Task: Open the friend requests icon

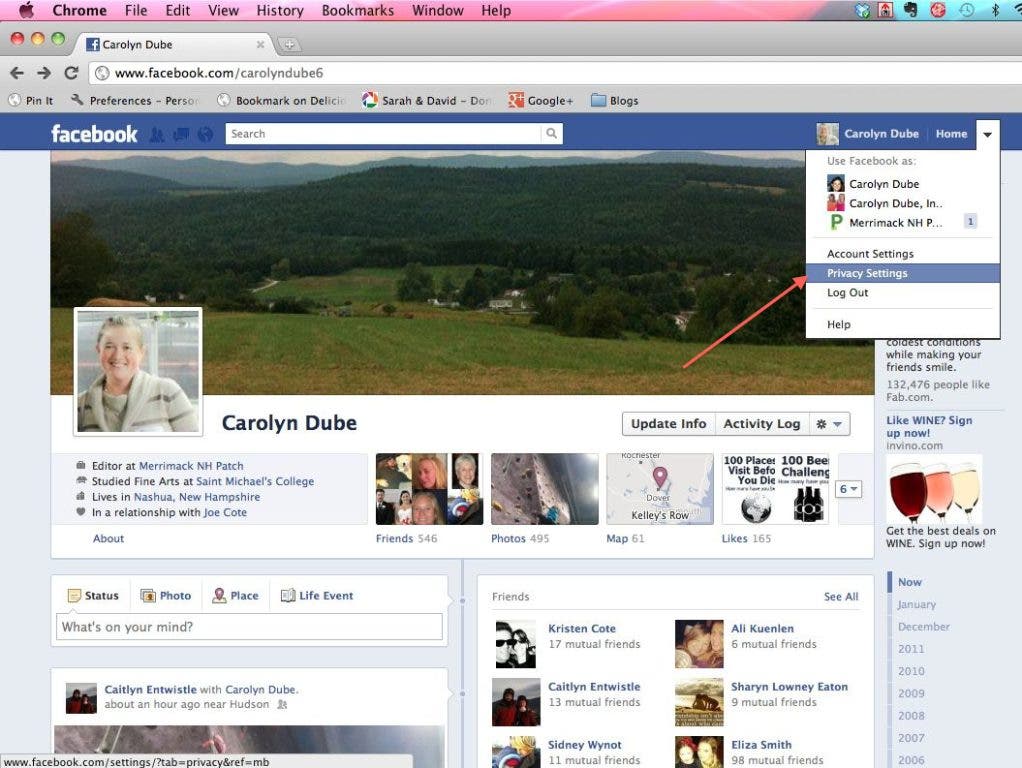Action: point(156,134)
